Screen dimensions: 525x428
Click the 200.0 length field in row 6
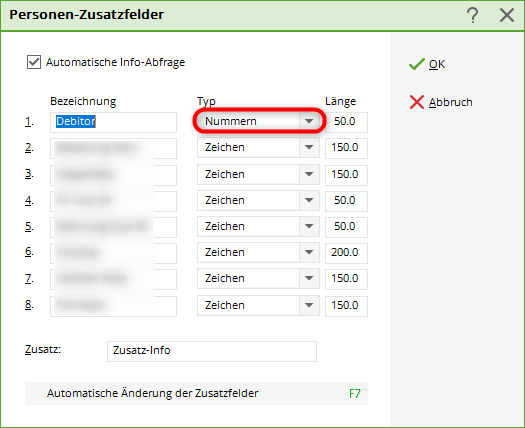pyautogui.click(x=346, y=253)
